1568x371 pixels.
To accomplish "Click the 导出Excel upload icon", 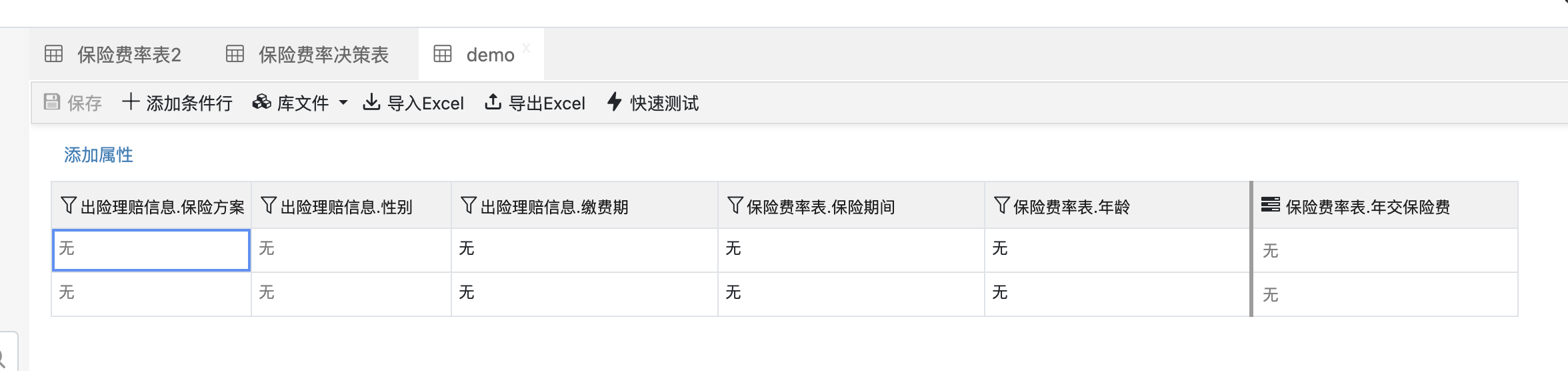I will tap(493, 102).
